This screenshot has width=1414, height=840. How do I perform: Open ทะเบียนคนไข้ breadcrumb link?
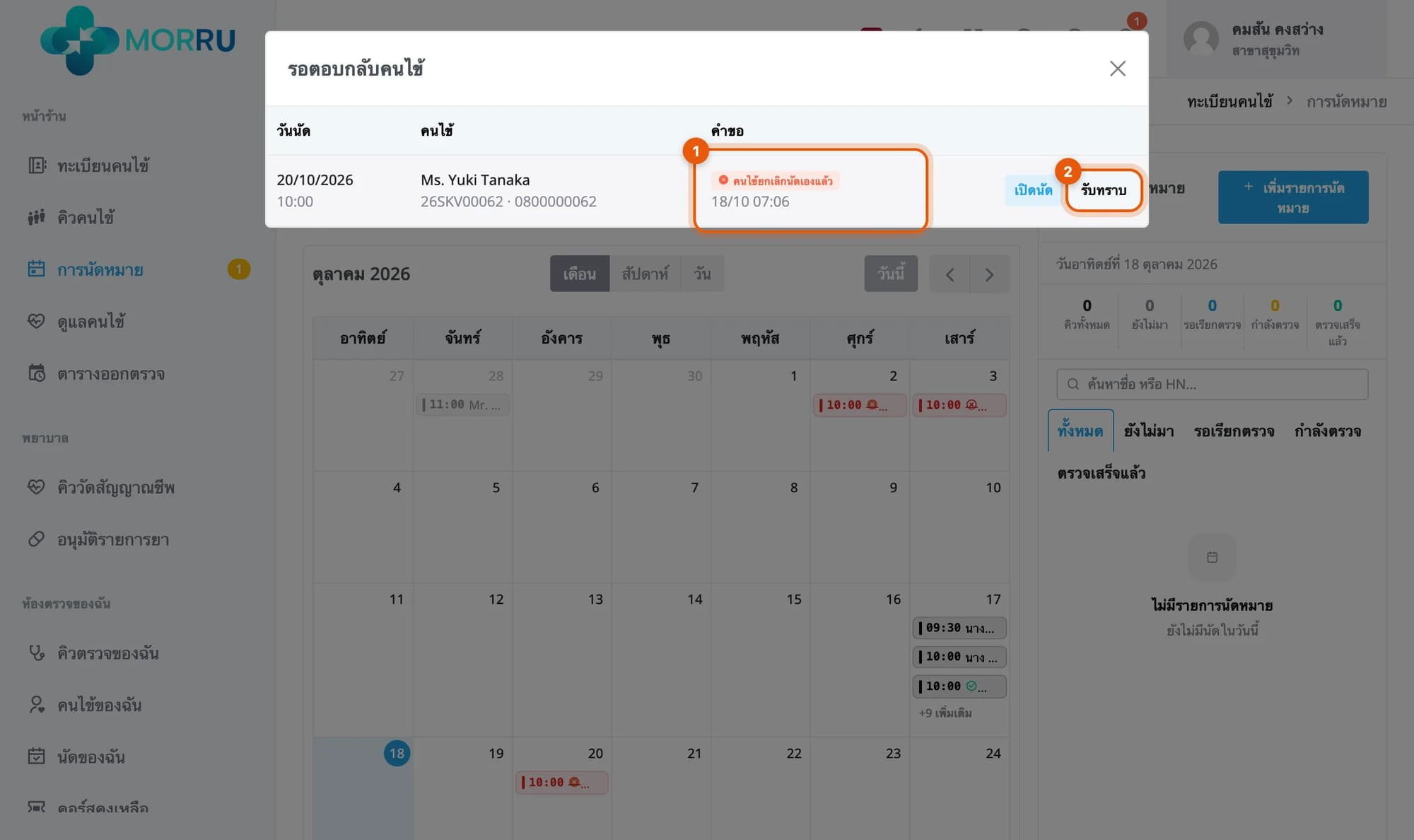(x=1230, y=102)
